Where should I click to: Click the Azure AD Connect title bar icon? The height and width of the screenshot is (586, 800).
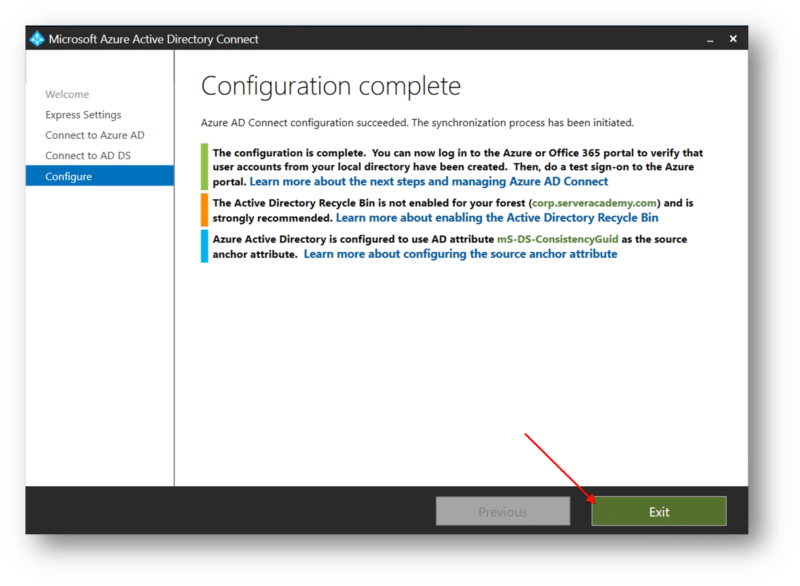point(36,39)
